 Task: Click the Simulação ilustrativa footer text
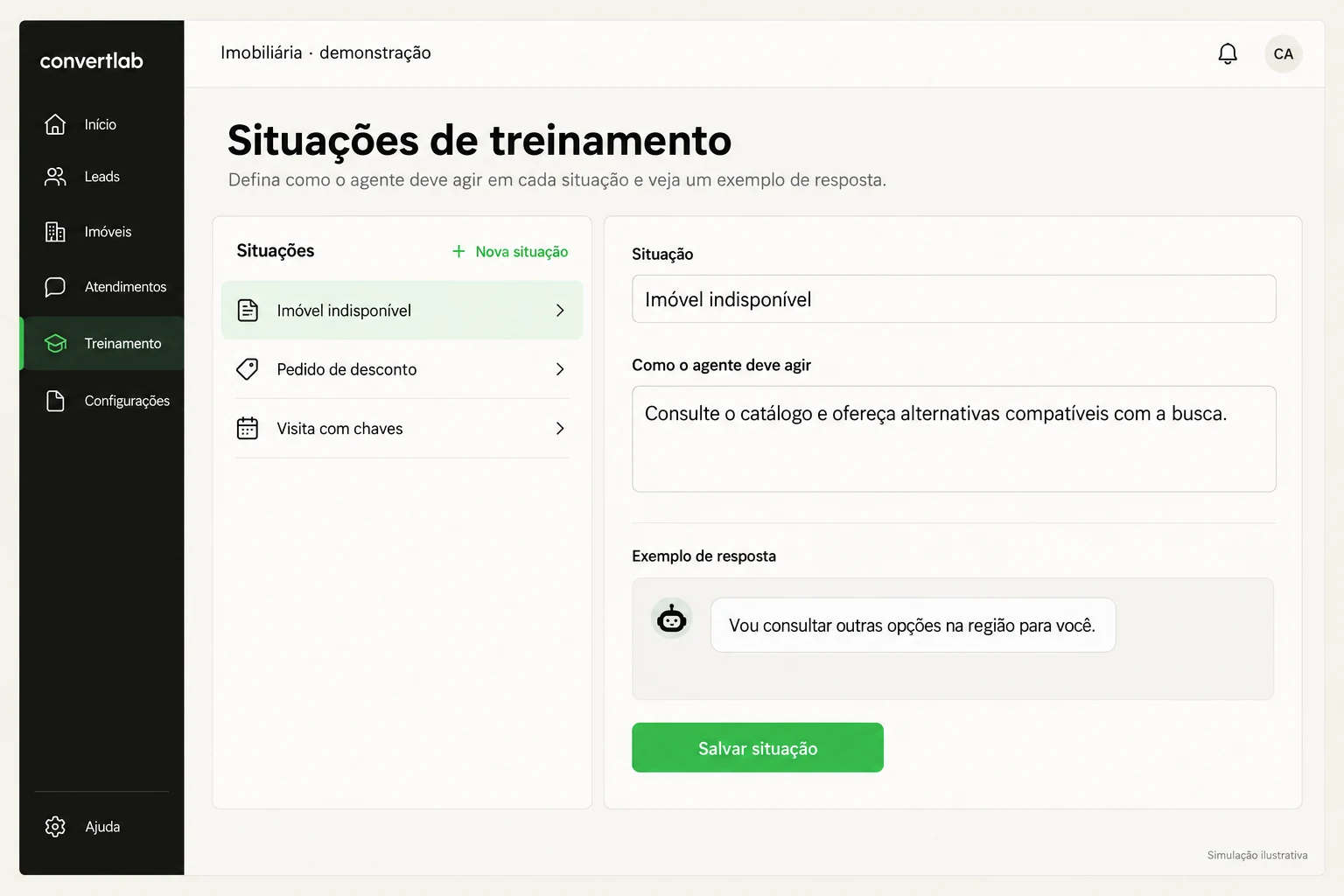[x=1257, y=855]
